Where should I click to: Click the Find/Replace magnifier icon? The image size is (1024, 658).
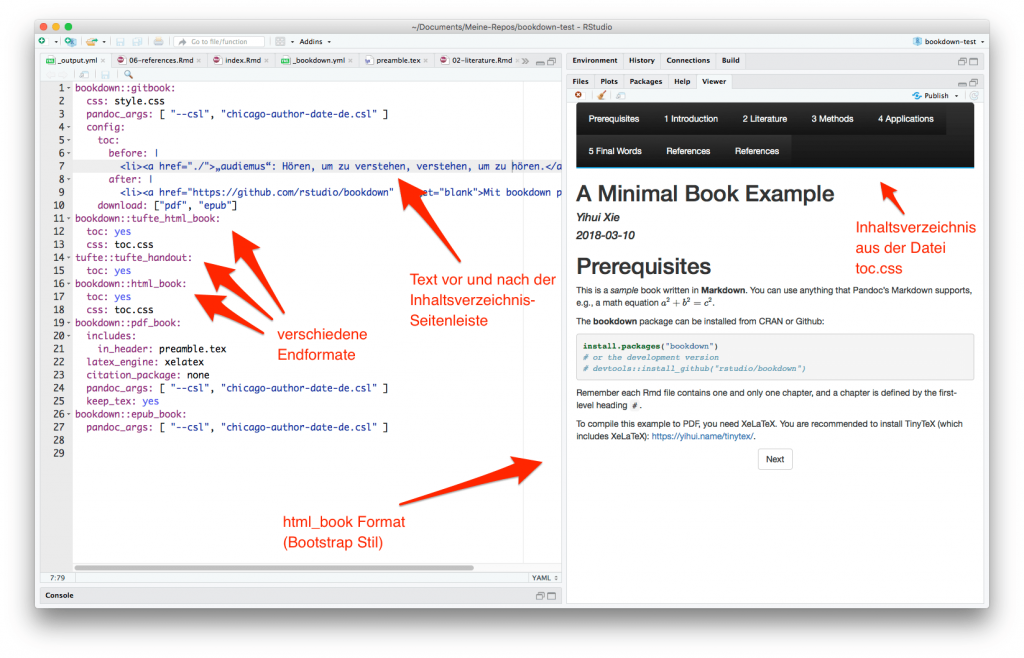[x=129, y=75]
